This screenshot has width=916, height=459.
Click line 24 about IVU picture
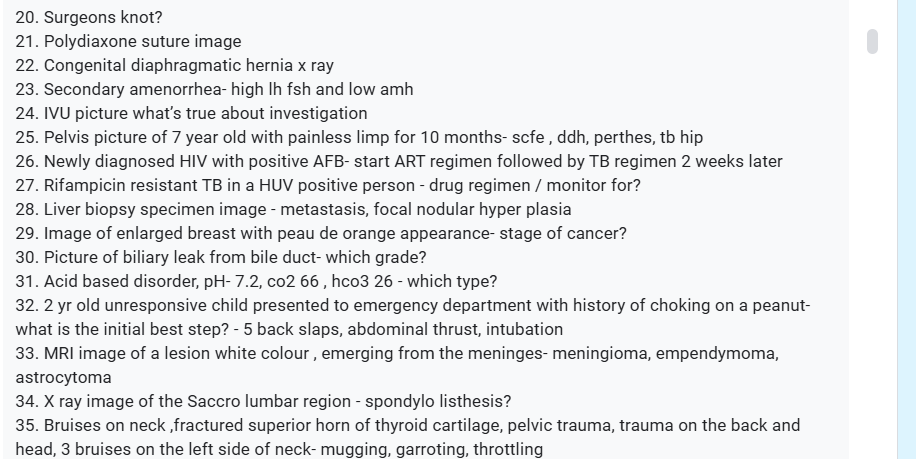tap(192, 113)
